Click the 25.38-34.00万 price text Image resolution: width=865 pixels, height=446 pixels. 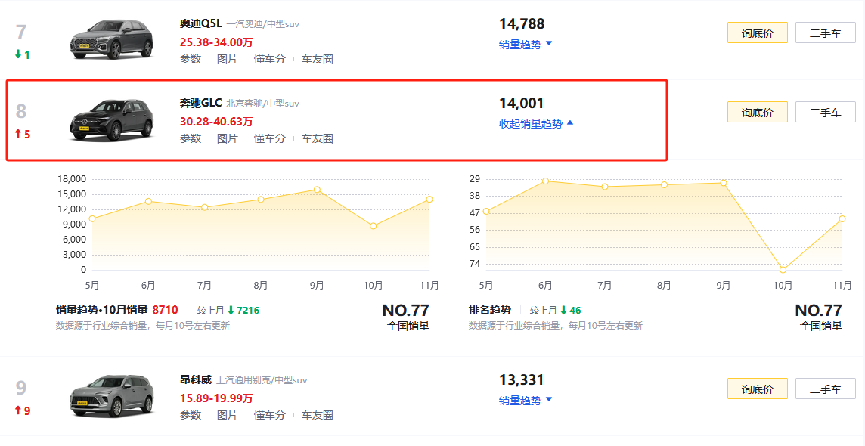(216, 42)
